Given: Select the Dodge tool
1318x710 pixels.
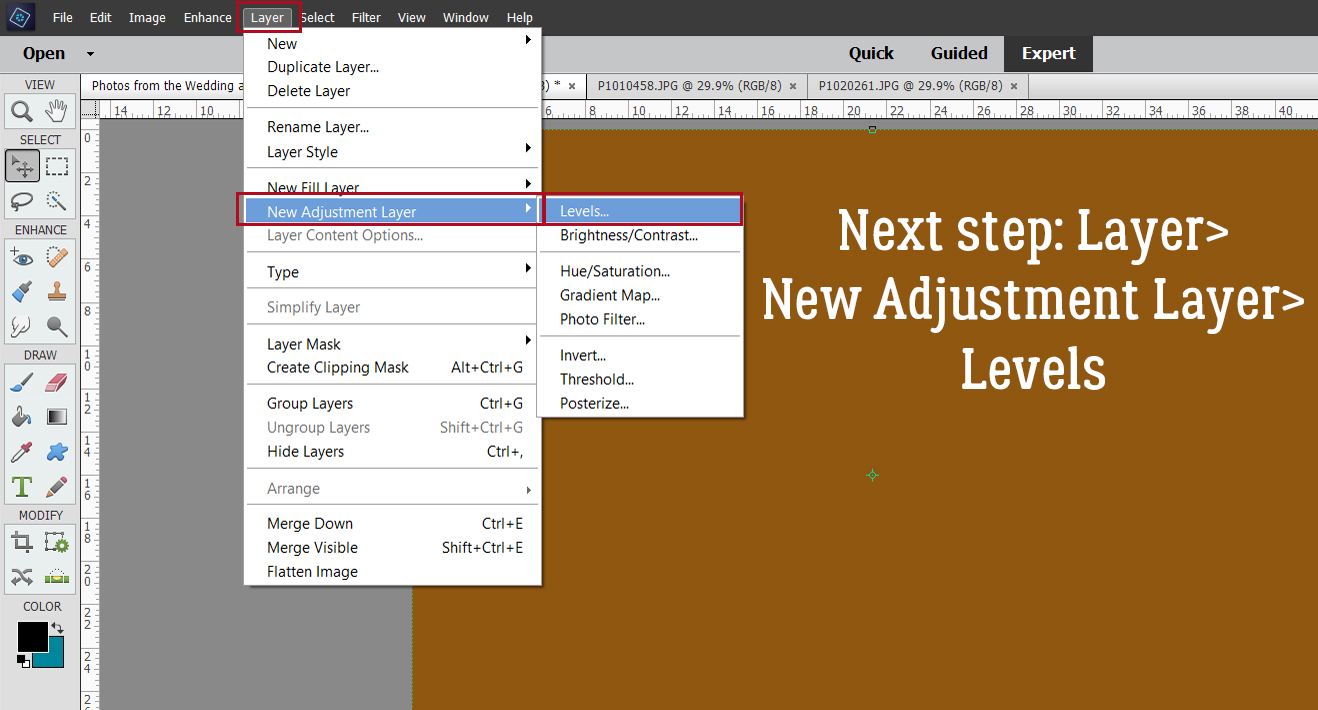Looking at the screenshot, I should click(57, 325).
